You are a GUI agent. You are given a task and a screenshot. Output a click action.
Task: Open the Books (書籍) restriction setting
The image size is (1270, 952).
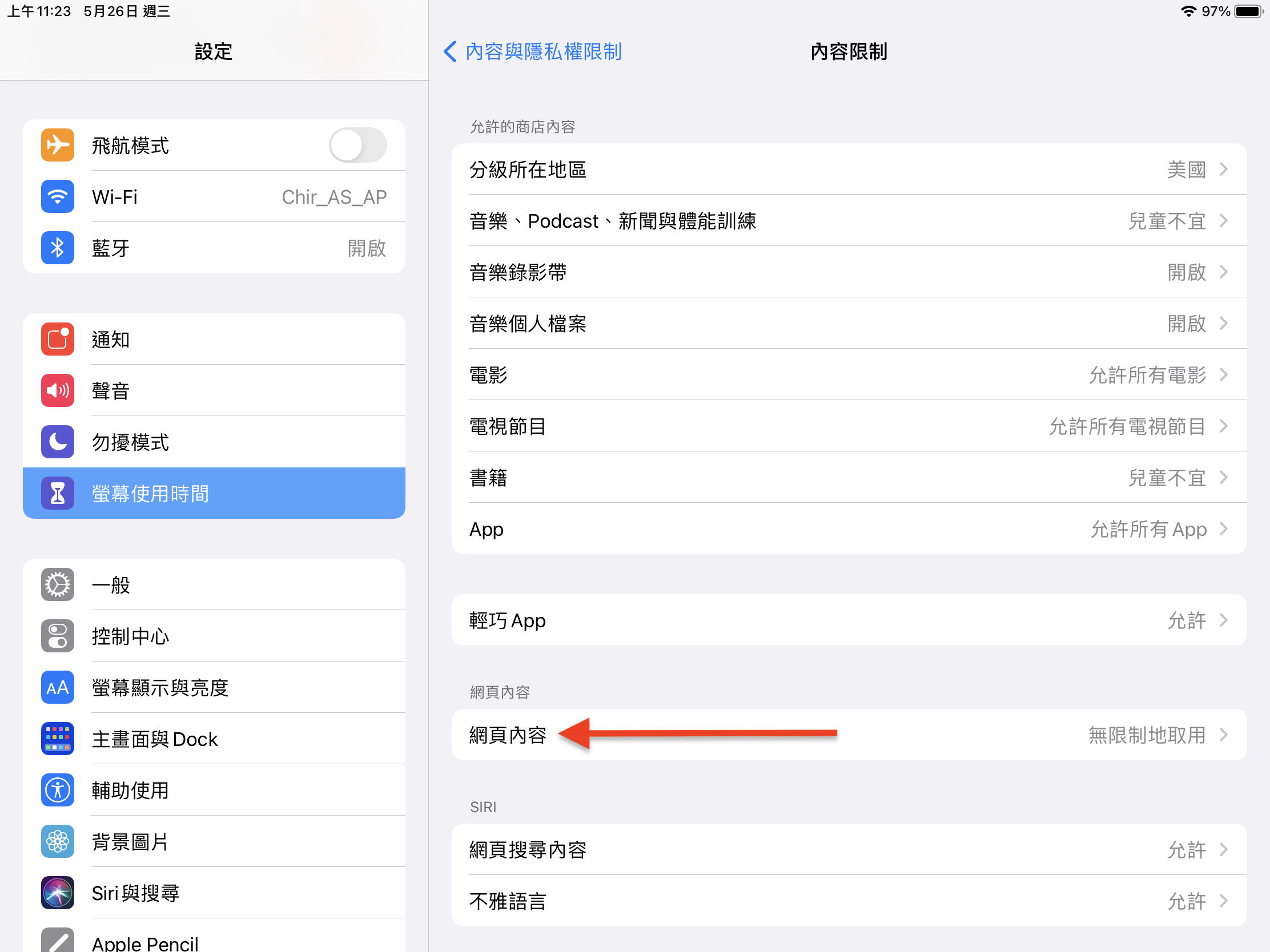pos(849,478)
